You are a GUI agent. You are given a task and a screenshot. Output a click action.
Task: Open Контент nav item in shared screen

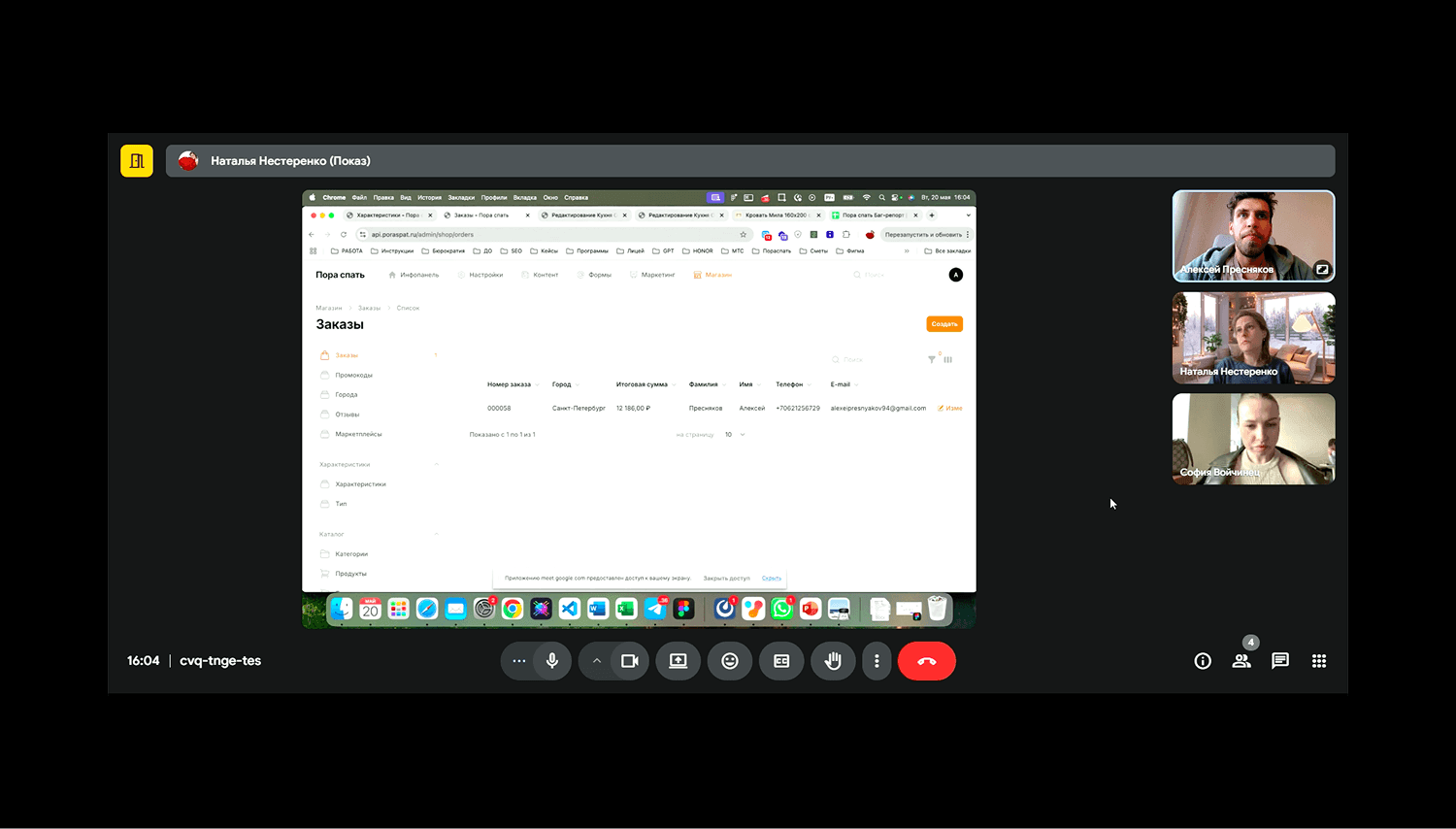pos(540,275)
